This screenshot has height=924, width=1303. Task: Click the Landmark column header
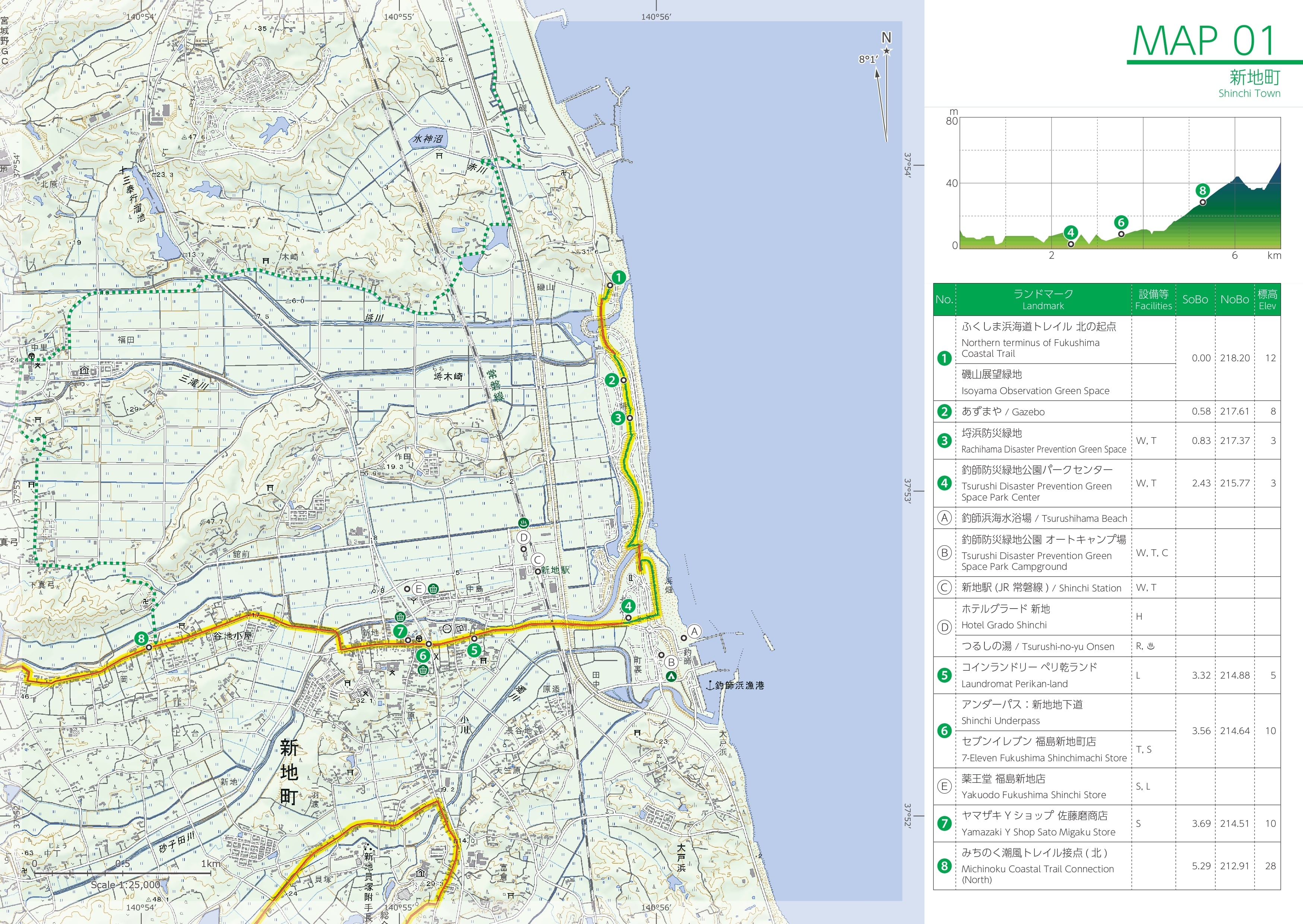coord(1043,299)
